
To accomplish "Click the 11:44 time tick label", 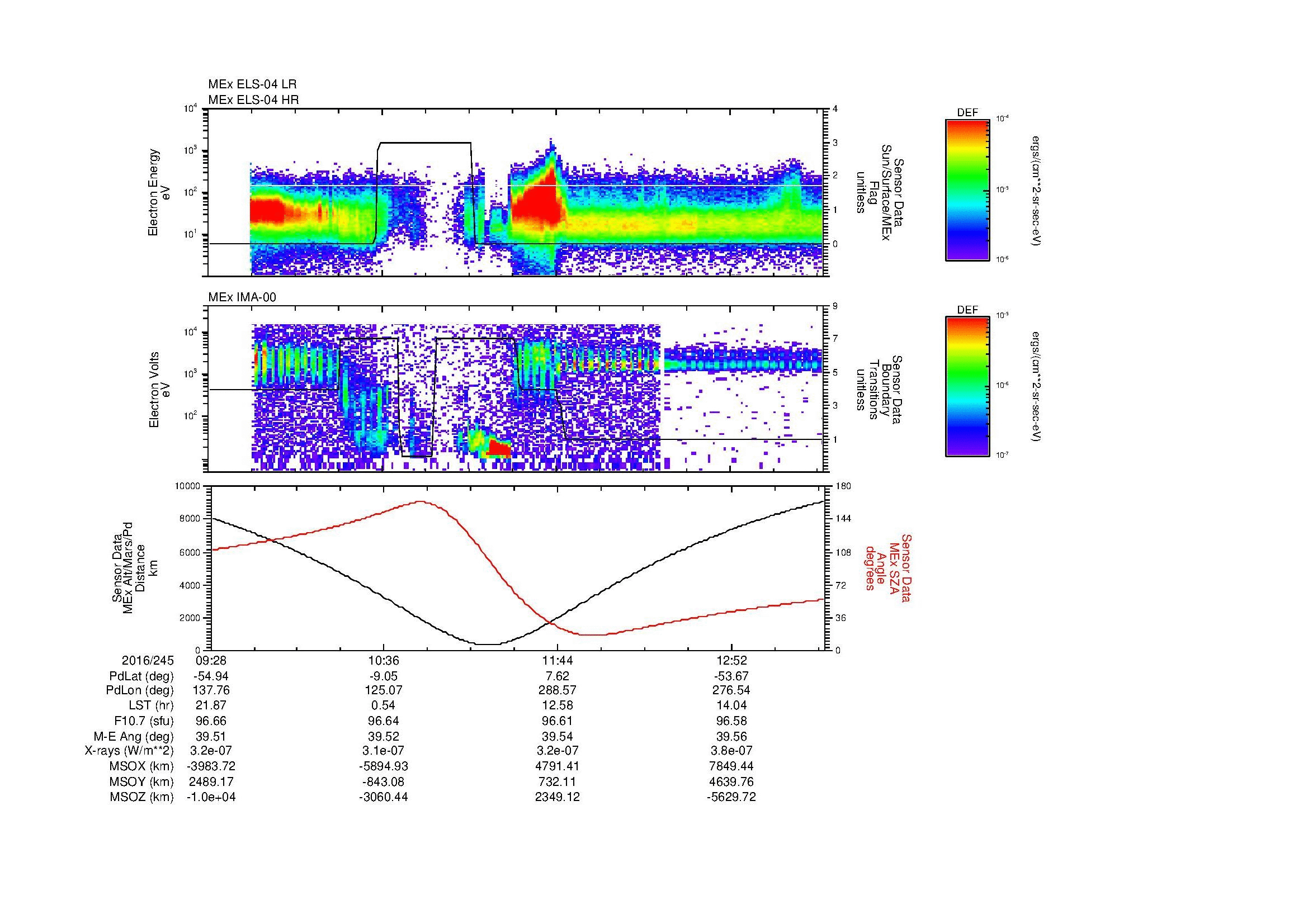I will tap(558, 661).
